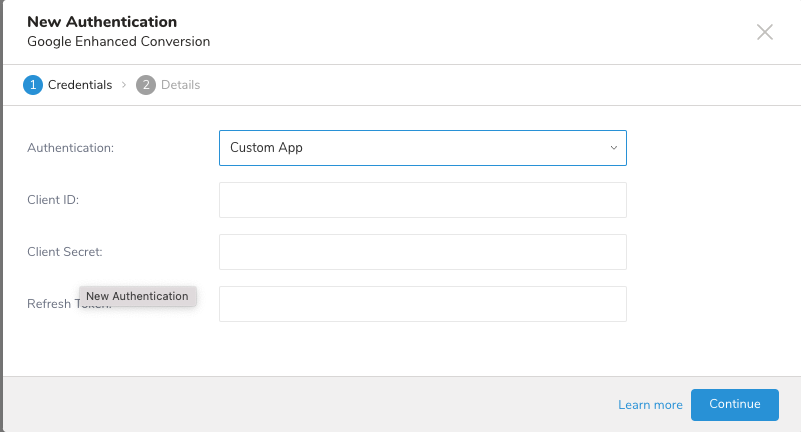Open the Custom App authentication selector

click(x=410, y=148)
